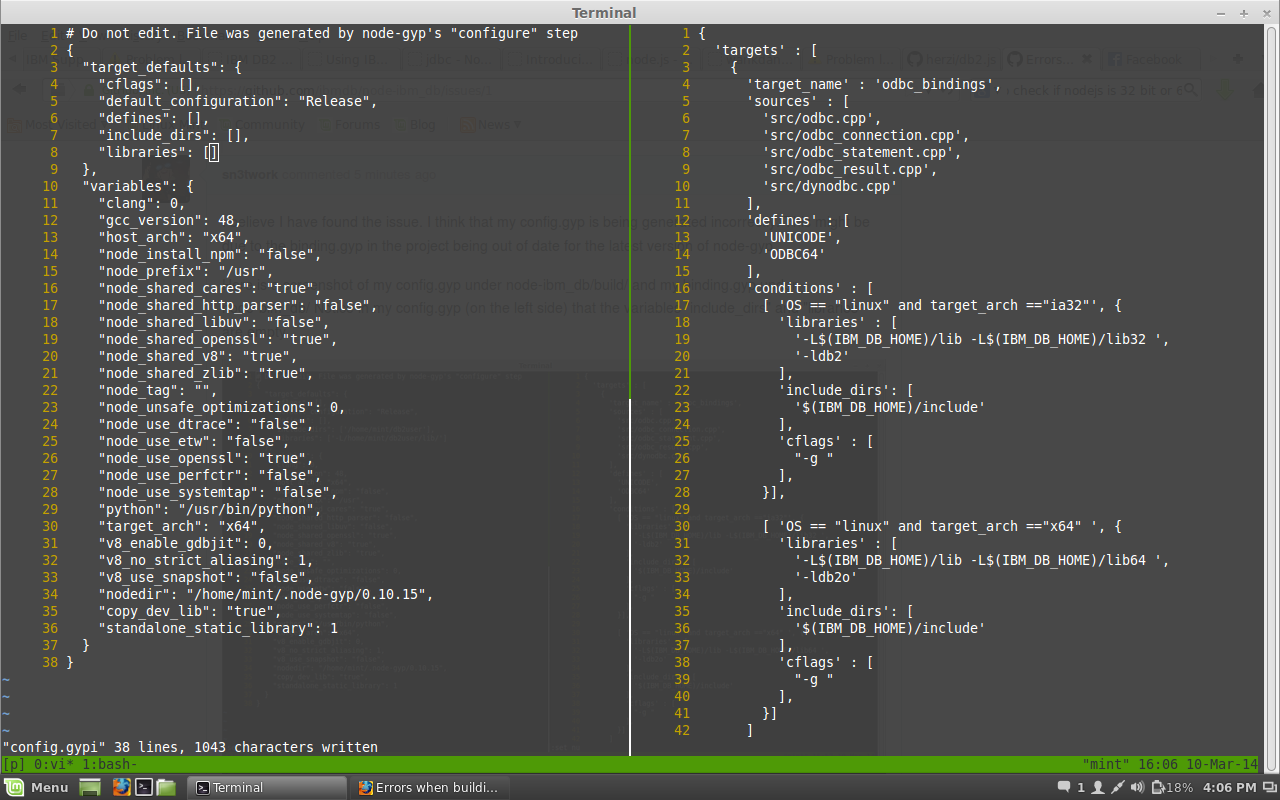Click the "clang": 0 line
The height and width of the screenshot is (800, 1280).
(x=142, y=203)
